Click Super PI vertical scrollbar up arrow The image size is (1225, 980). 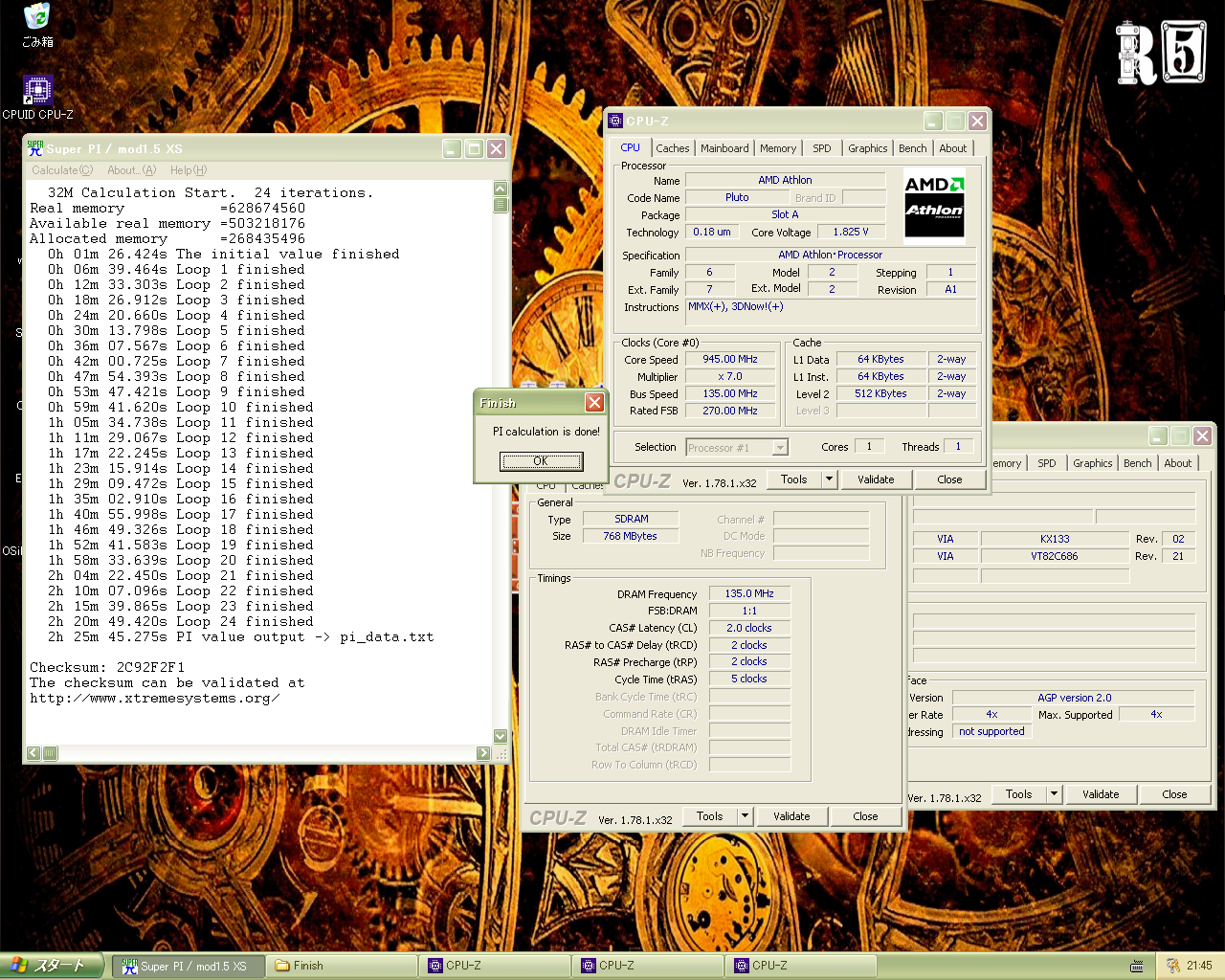[x=501, y=189]
